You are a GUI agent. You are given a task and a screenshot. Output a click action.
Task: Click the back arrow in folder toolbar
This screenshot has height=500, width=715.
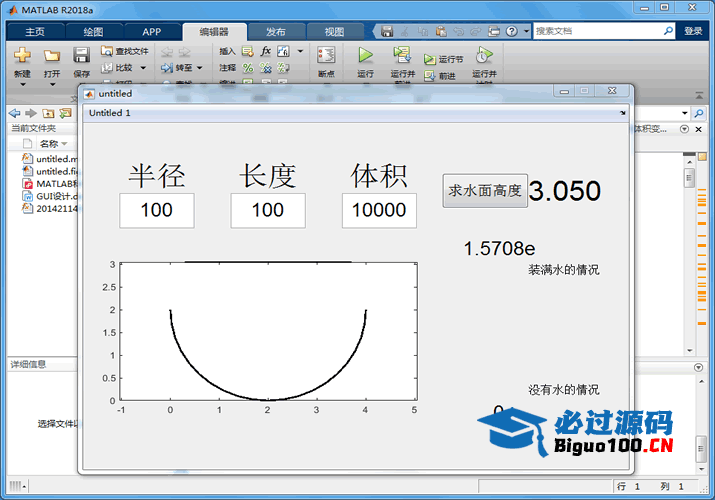pyautogui.click(x=15, y=113)
